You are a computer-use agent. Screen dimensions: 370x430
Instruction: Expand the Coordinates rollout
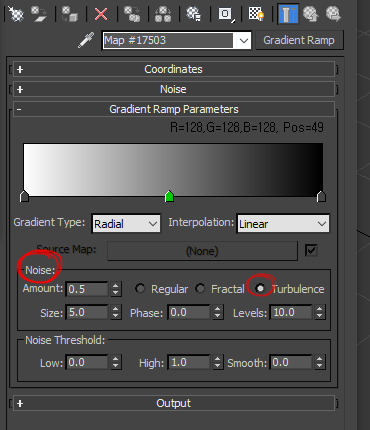tap(174, 69)
